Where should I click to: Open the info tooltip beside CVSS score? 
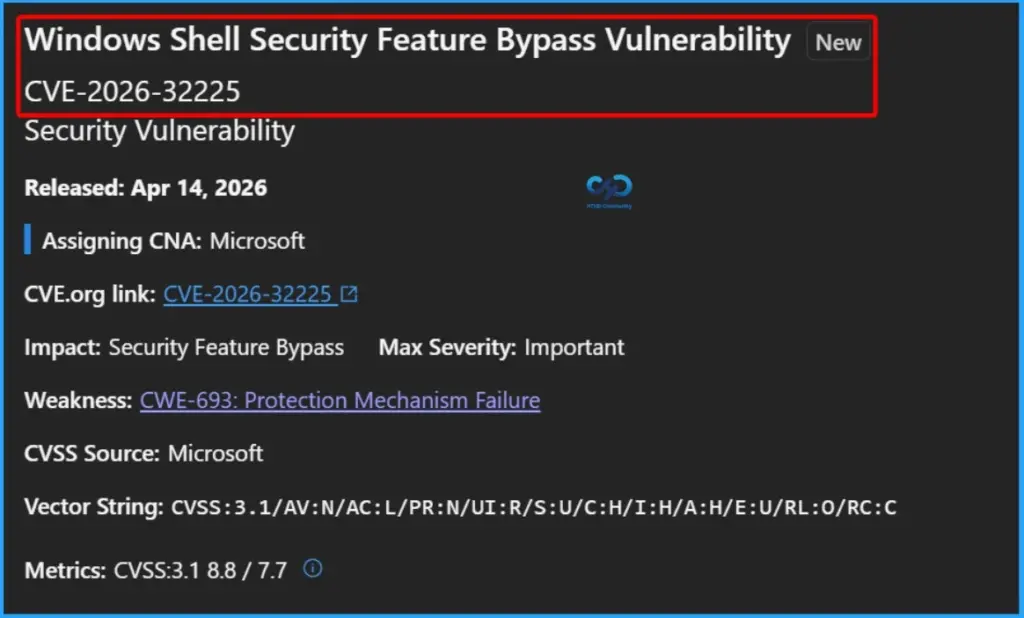(311, 568)
